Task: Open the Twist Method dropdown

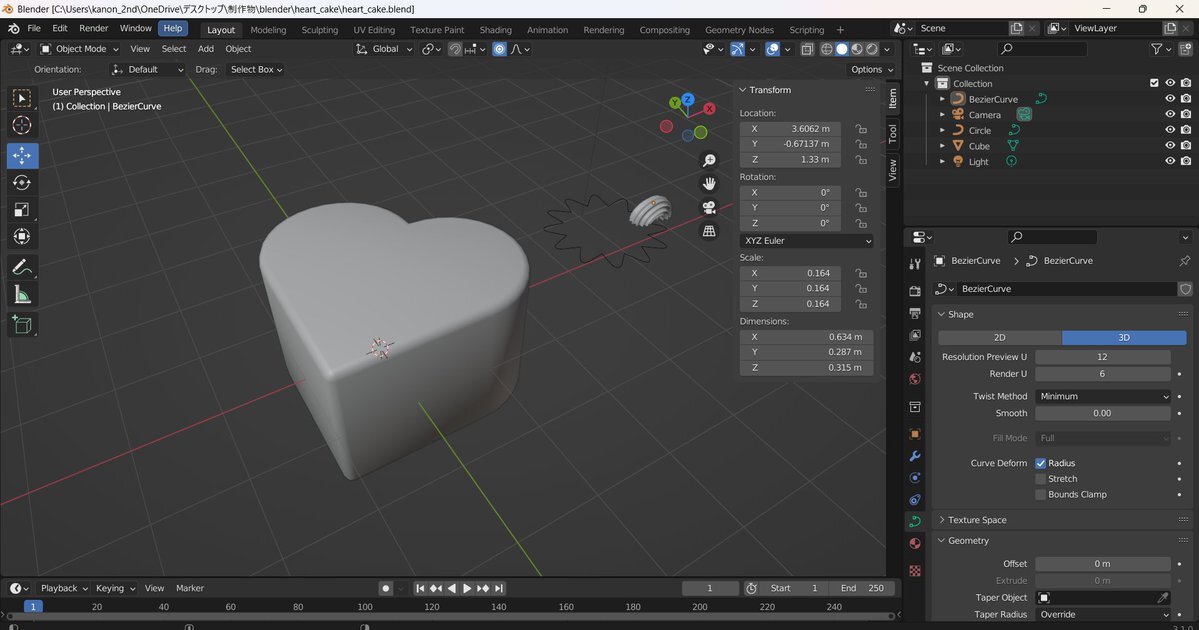Action: tap(1102, 396)
